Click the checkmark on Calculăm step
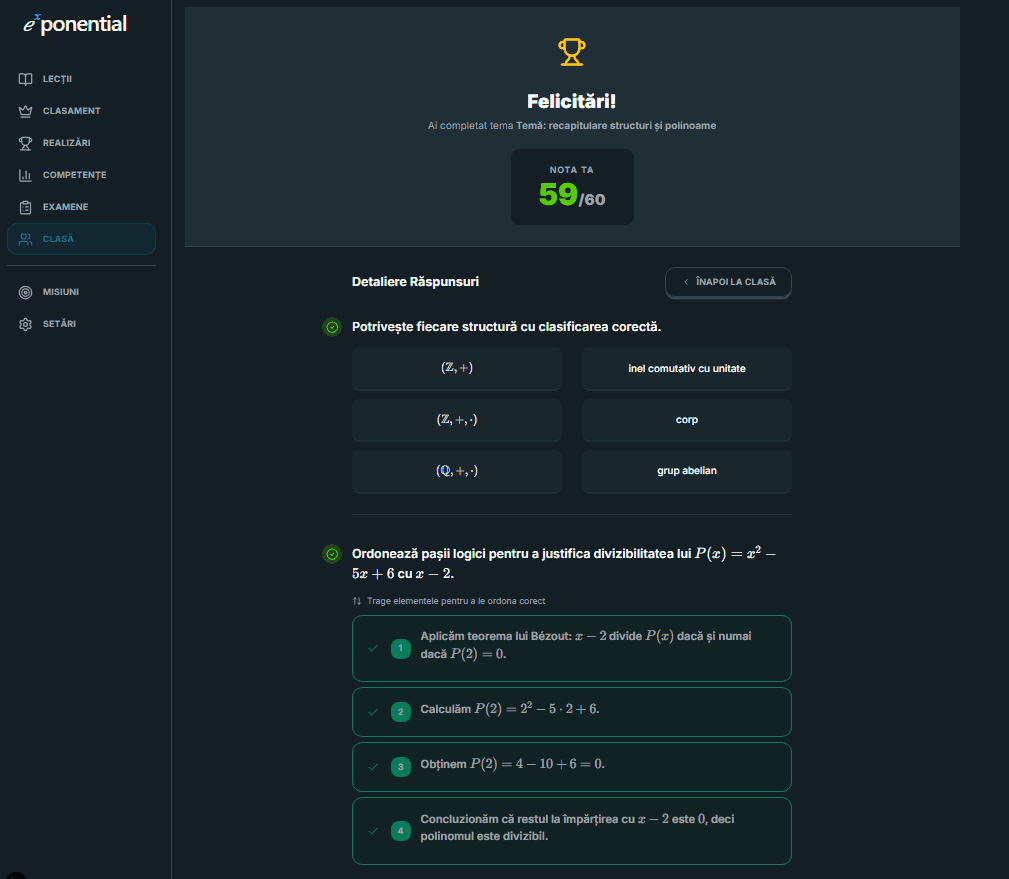This screenshot has width=1009, height=879. tap(373, 712)
